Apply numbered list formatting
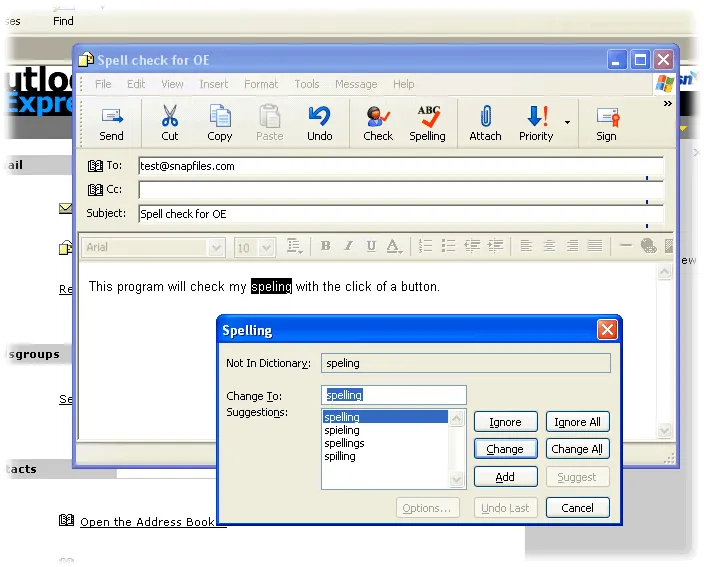This screenshot has height=567, width=704. pos(425,246)
